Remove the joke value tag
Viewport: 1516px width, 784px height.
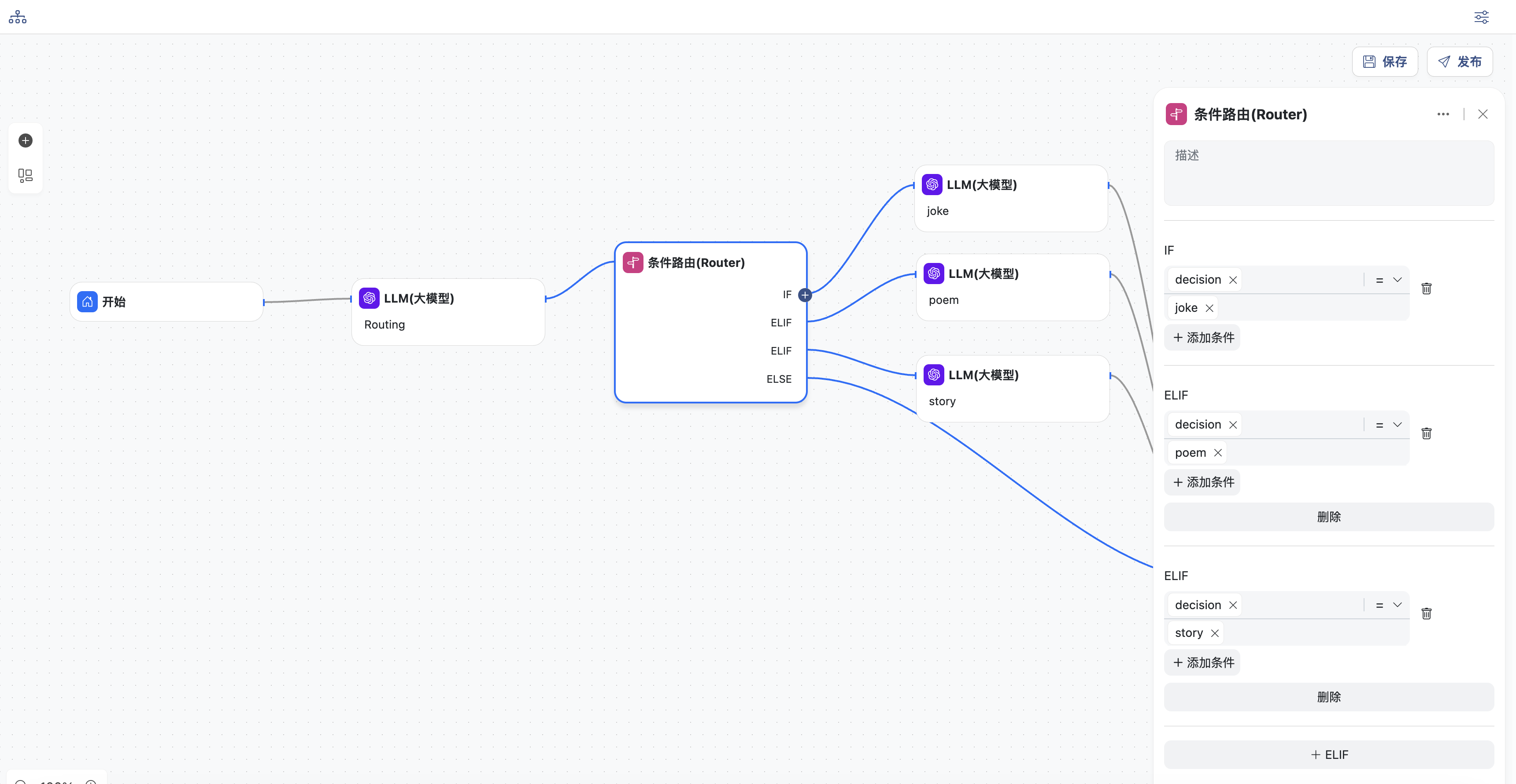1209,308
